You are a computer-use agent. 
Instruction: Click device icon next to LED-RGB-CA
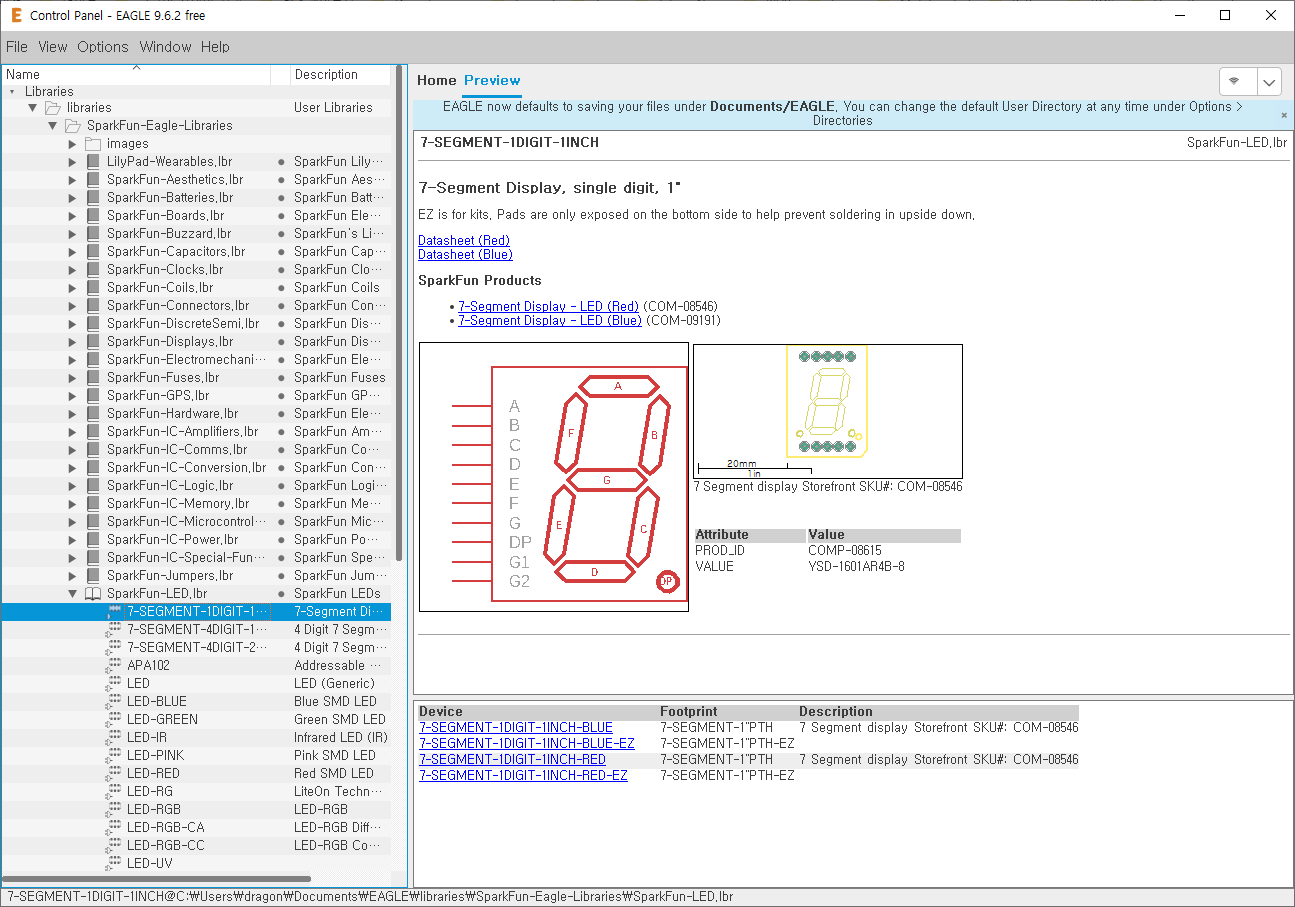[x=113, y=827]
